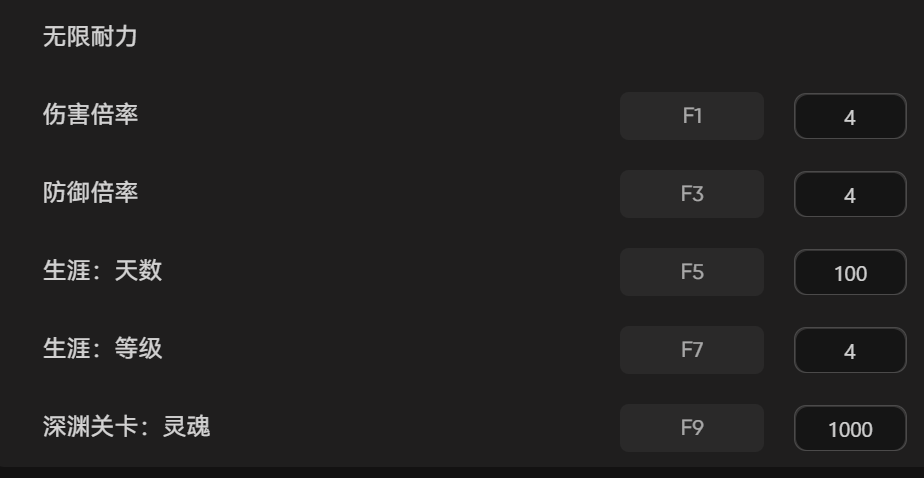Click the 无限耐力 option label
Screen dimensions: 924x478
[90, 38]
